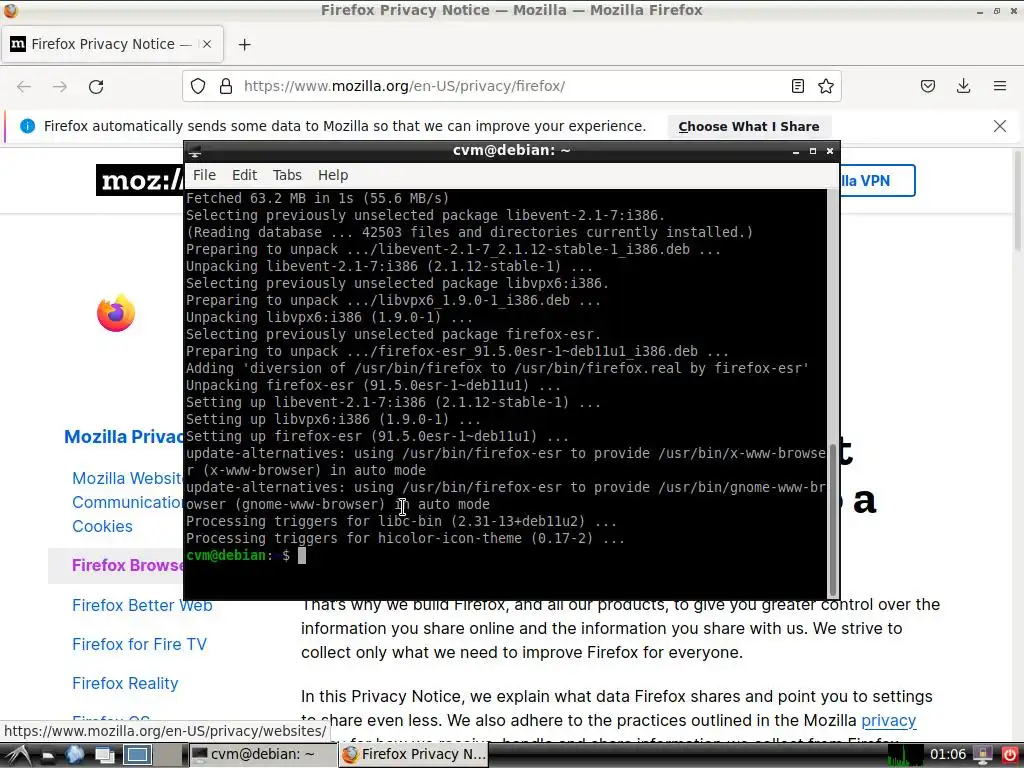Open the tracking protection shield icon
Viewport: 1024px width, 768px height.
pos(198,86)
